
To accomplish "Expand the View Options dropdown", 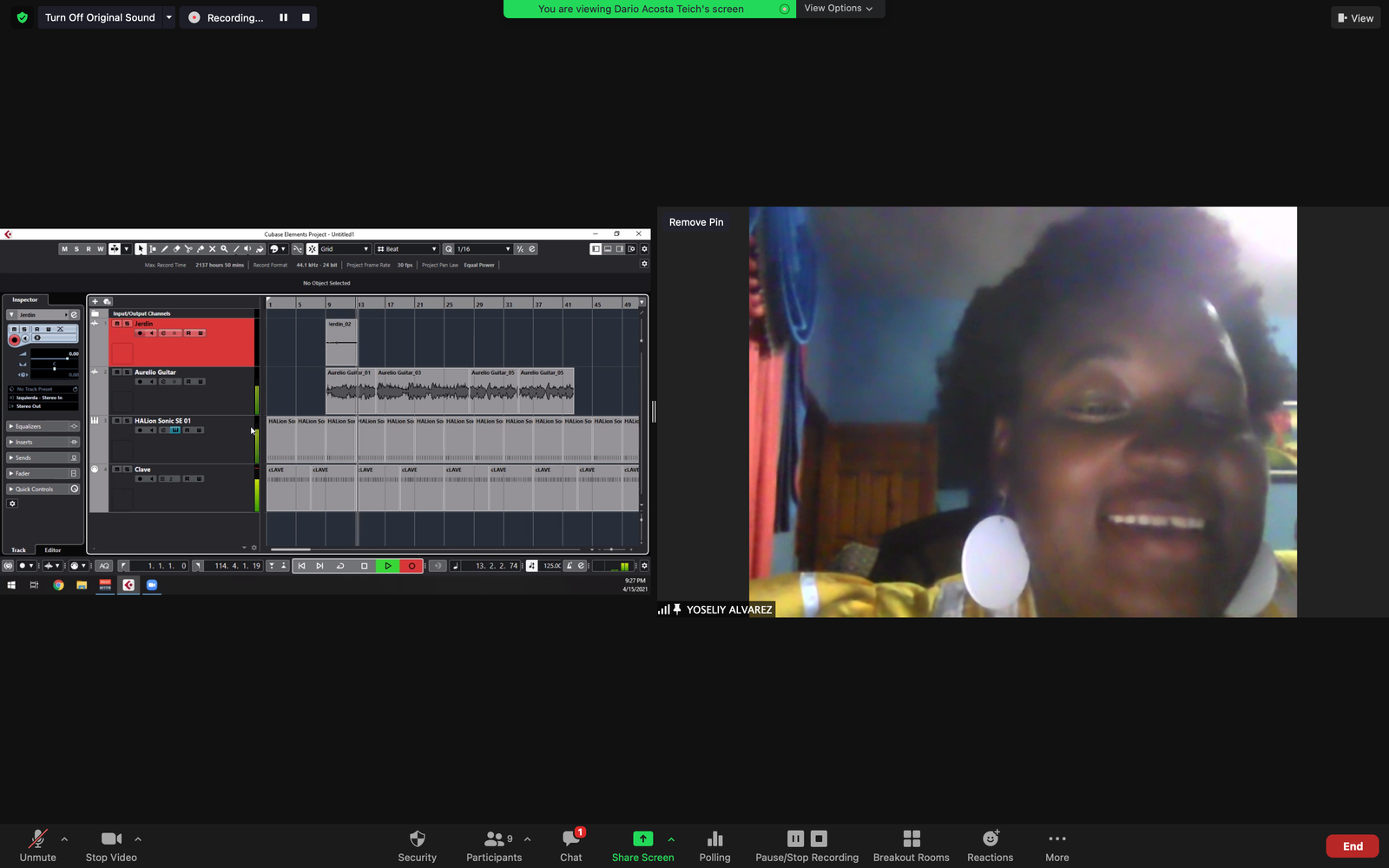I will [x=839, y=9].
